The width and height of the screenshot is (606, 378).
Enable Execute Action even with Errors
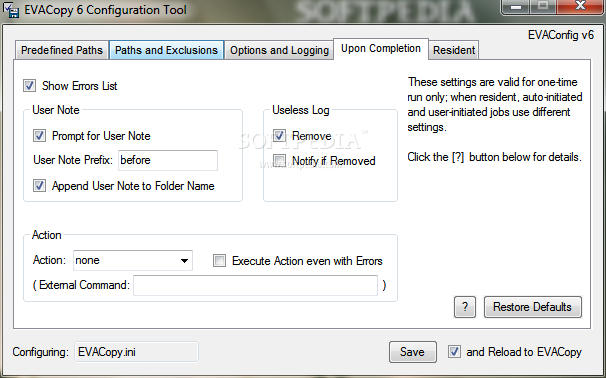click(x=219, y=261)
